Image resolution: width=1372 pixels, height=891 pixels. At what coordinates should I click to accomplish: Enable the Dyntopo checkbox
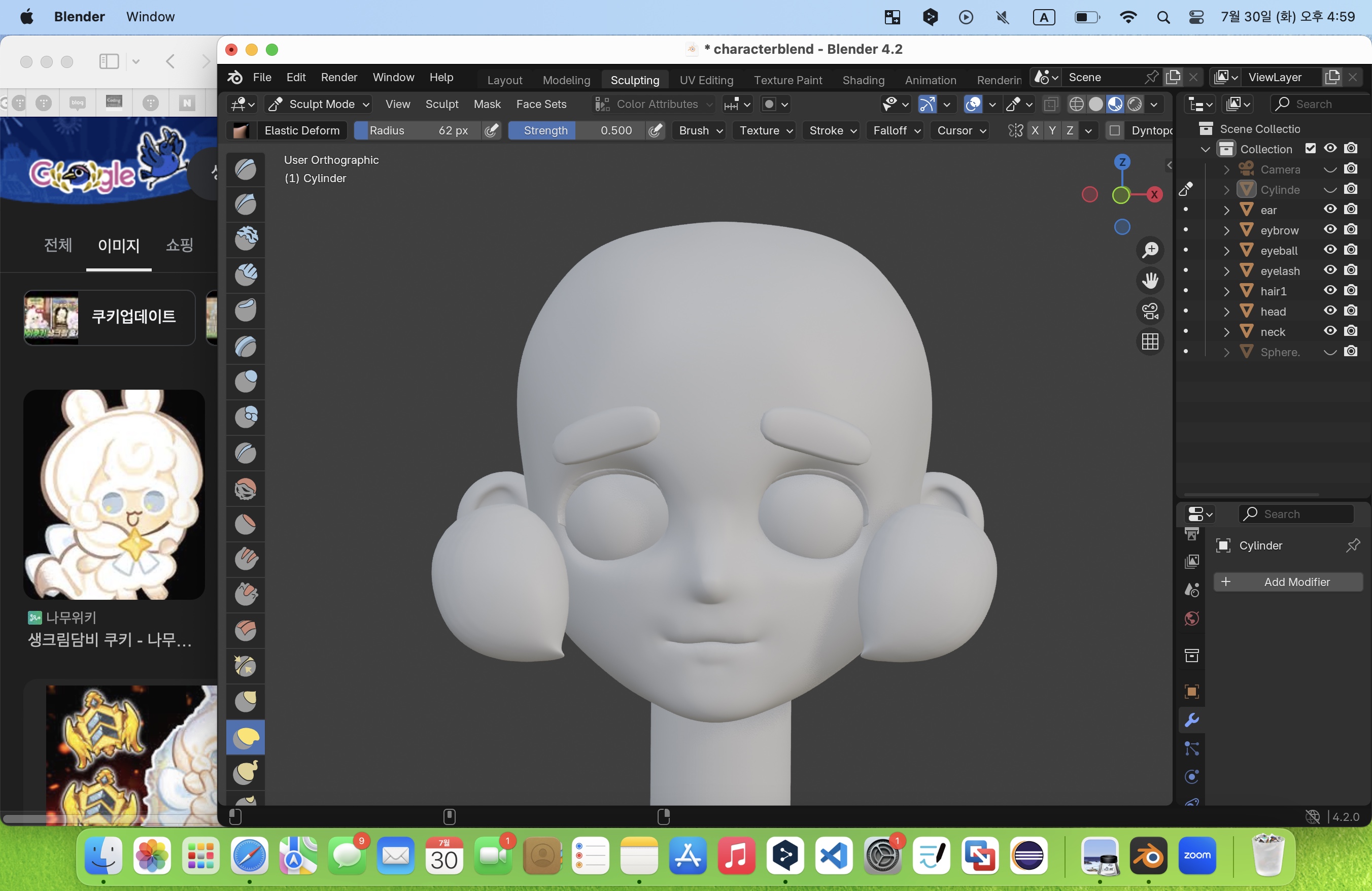tap(1115, 130)
